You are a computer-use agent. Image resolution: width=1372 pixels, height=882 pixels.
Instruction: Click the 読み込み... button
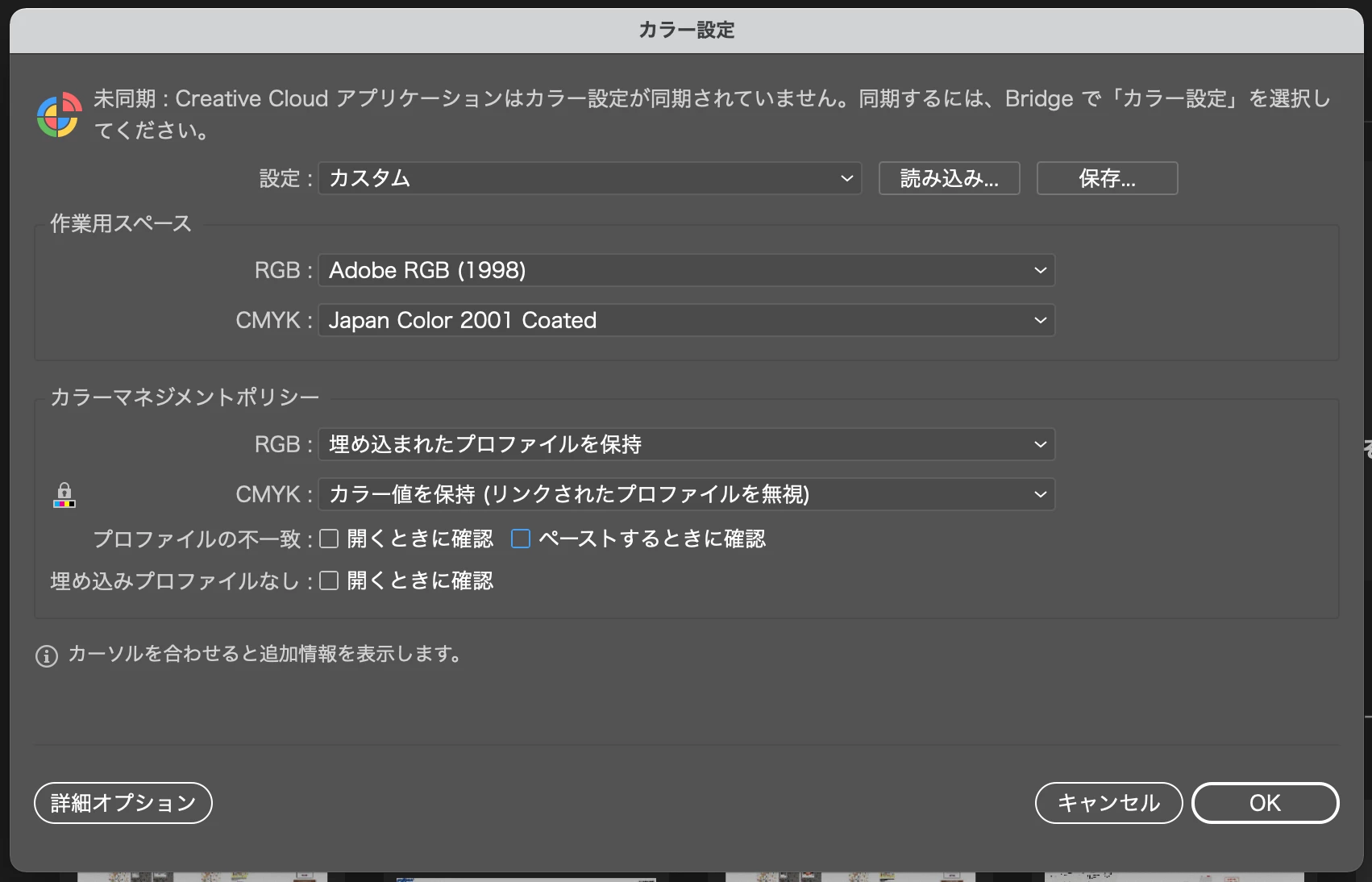pyautogui.click(x=950, y=178)
